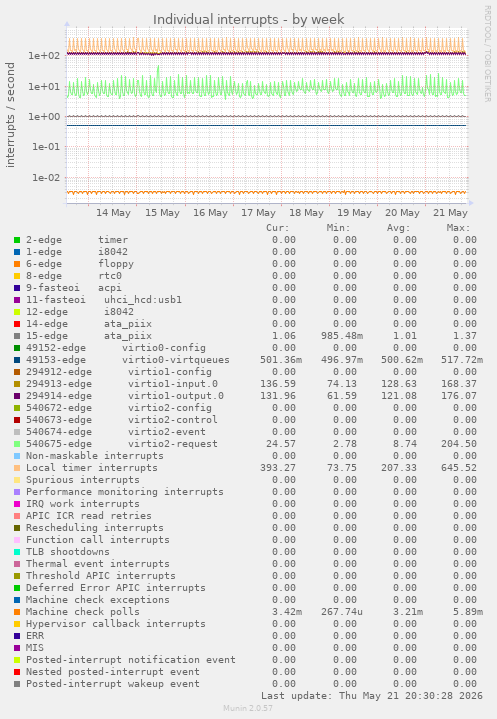Click the gray swatch beside 15-edge ata_piix
This screenshot has height=719, width=497.
(x=17, y=336)
